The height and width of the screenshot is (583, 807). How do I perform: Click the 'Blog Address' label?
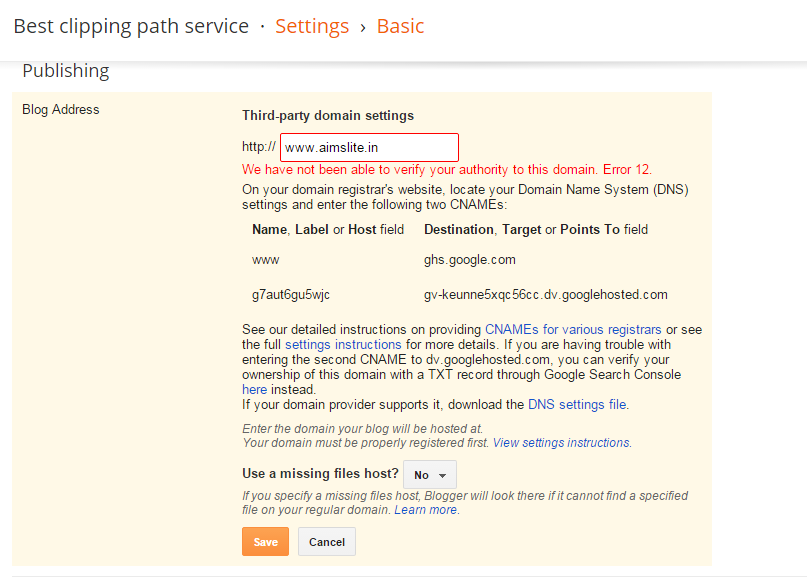tap(61, 109)
